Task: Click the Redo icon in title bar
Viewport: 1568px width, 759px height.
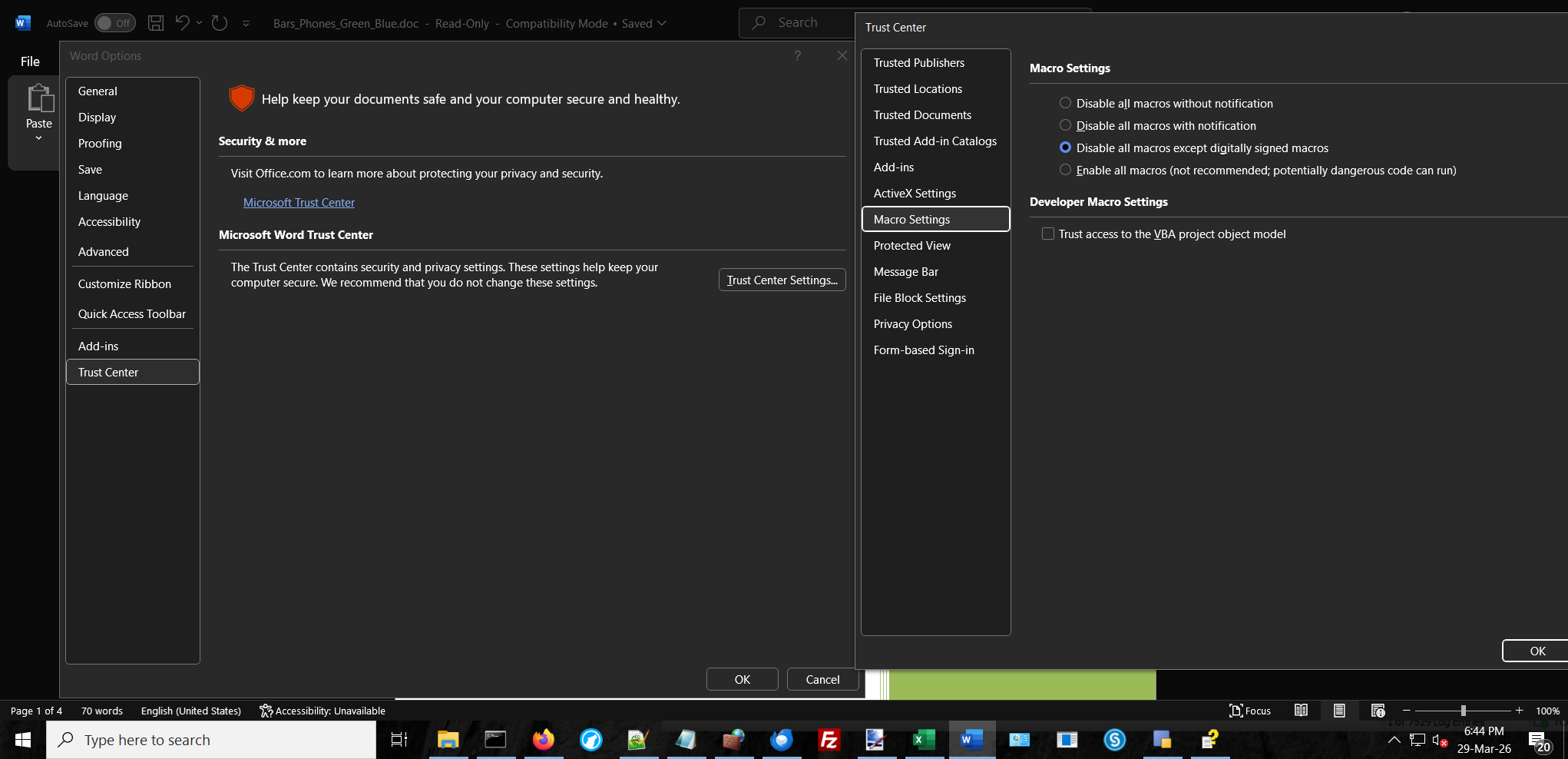Action: click(220, 23)
